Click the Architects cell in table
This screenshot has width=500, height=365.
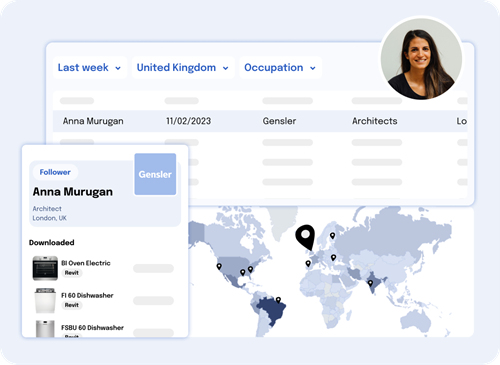pos(375,121)
